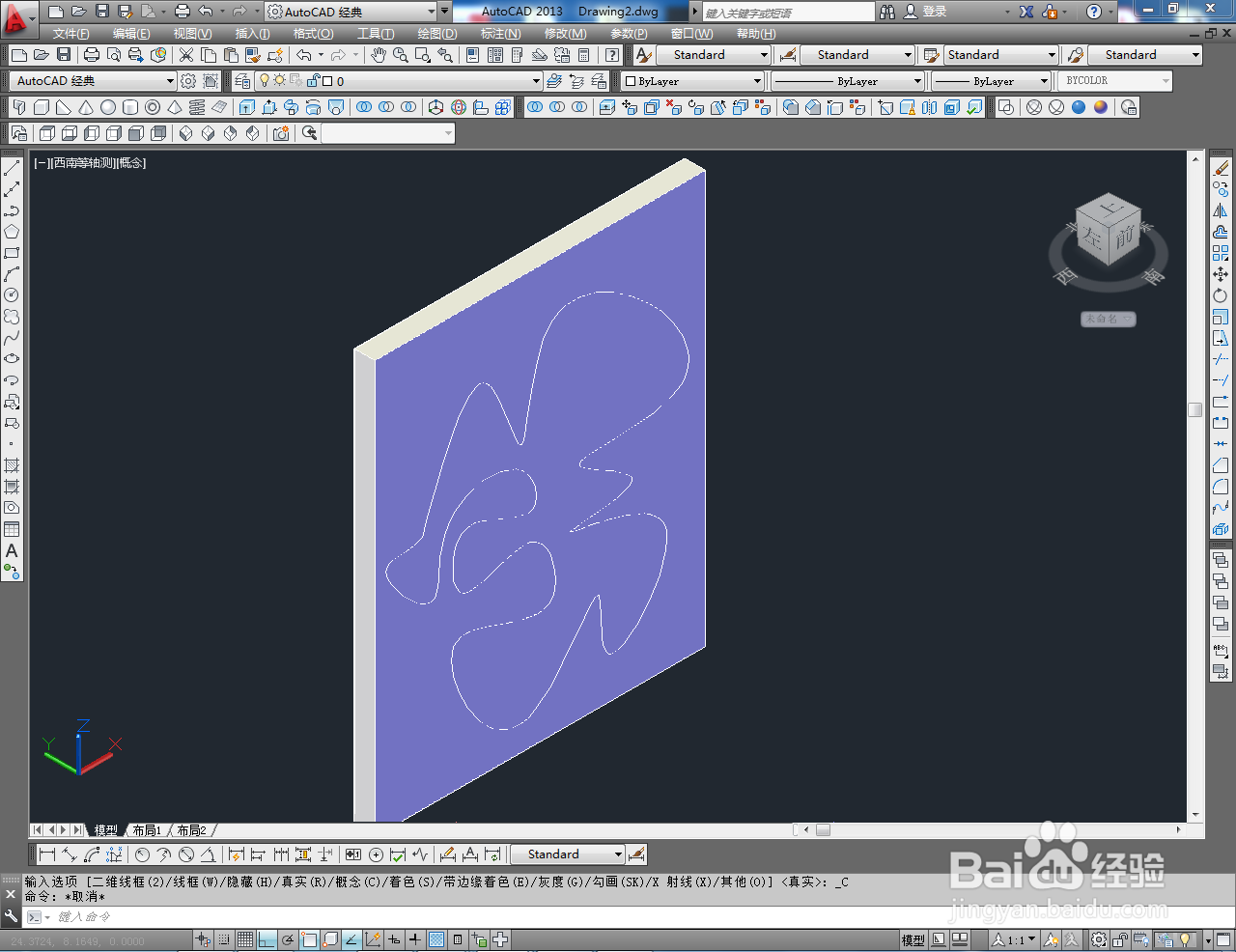Click the Erase tool in Modify toolbar
The image size is (1236, 952).
click(x=1221, y=168)
